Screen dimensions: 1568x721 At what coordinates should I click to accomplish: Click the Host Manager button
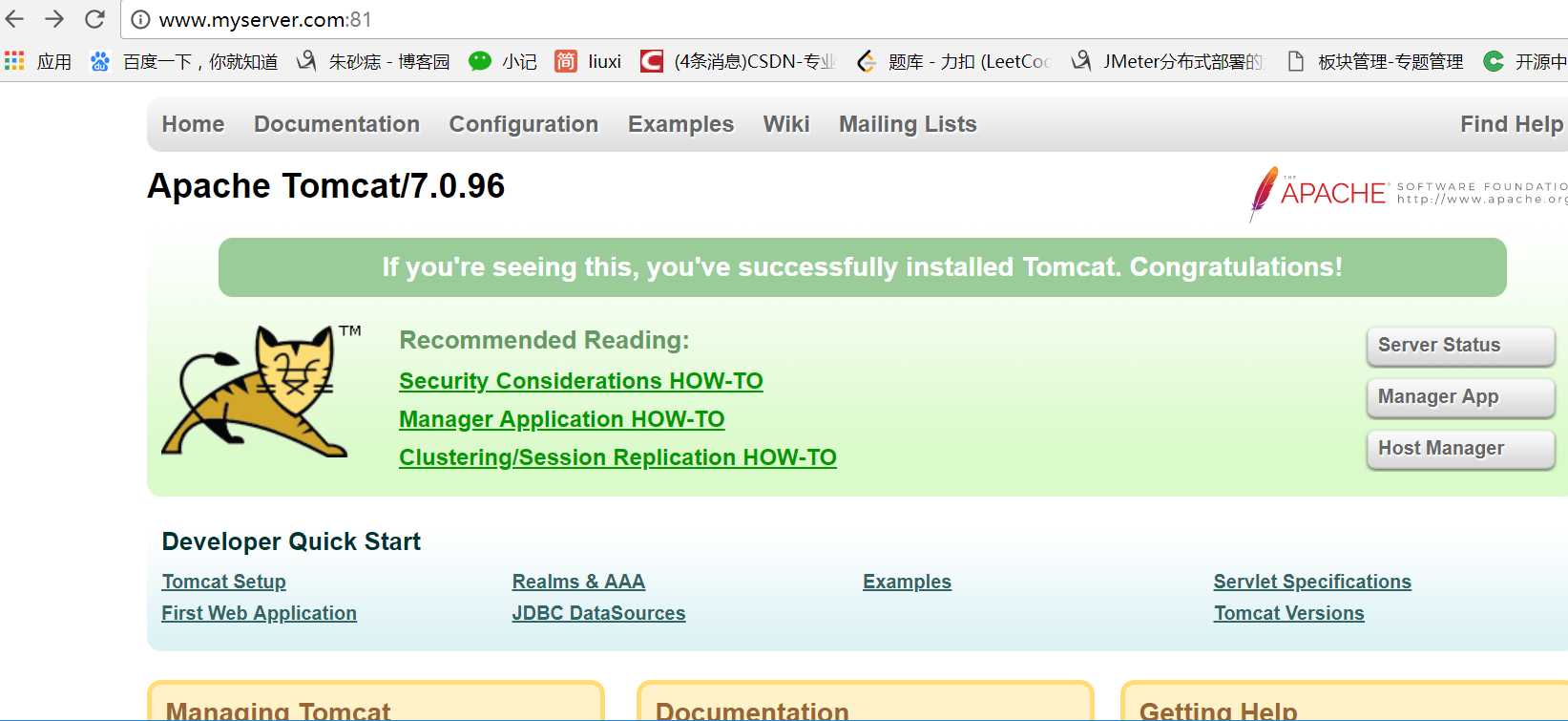point(1461,449)
